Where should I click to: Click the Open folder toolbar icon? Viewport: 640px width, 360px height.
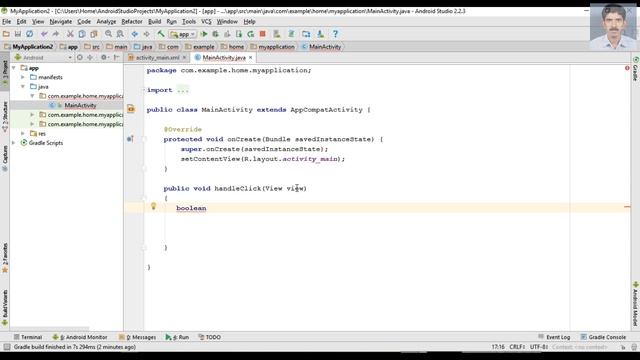coord(6,34)
